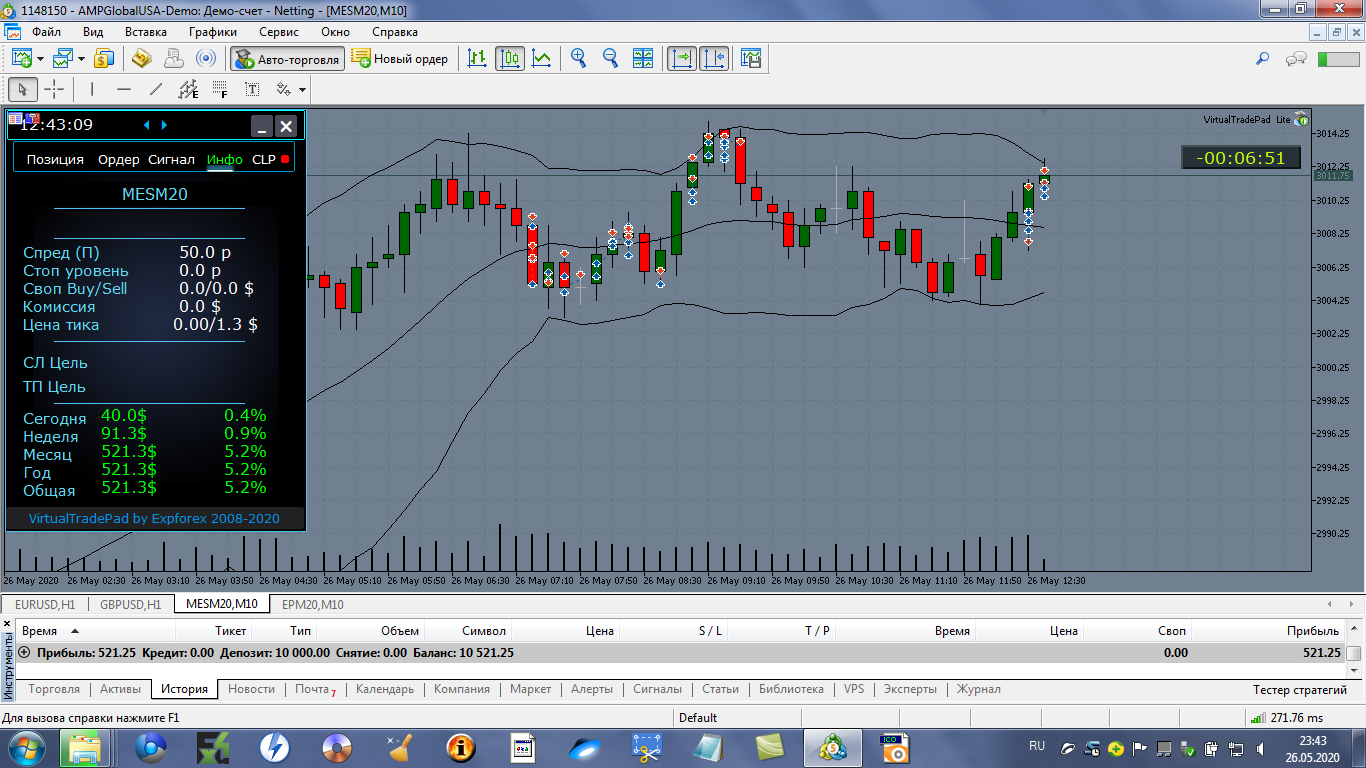Viewport: 1366px width, 768px height.
Task: Expand the new chart dropdown arrow
Action: (x=41, y=59)
